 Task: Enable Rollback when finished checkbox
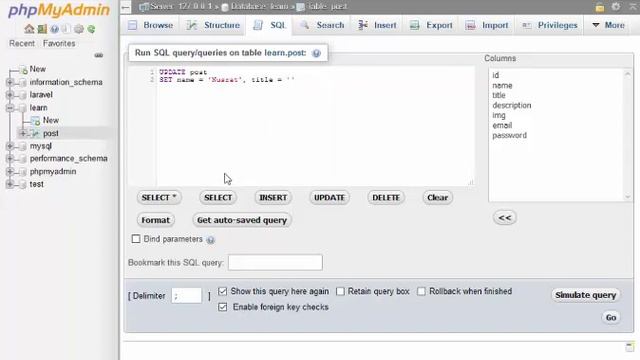pos(421,291)
